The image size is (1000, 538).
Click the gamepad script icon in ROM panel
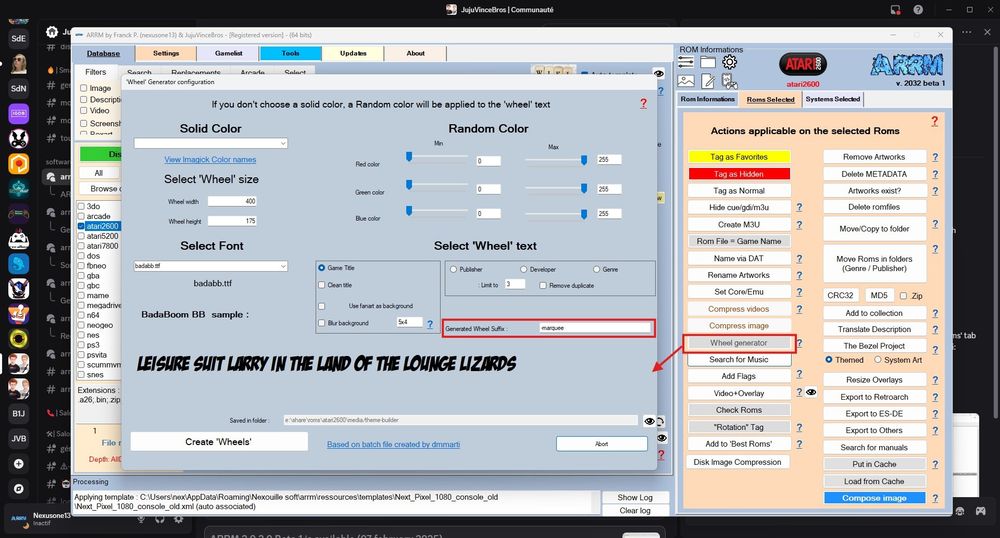click(x=730, y=81)
